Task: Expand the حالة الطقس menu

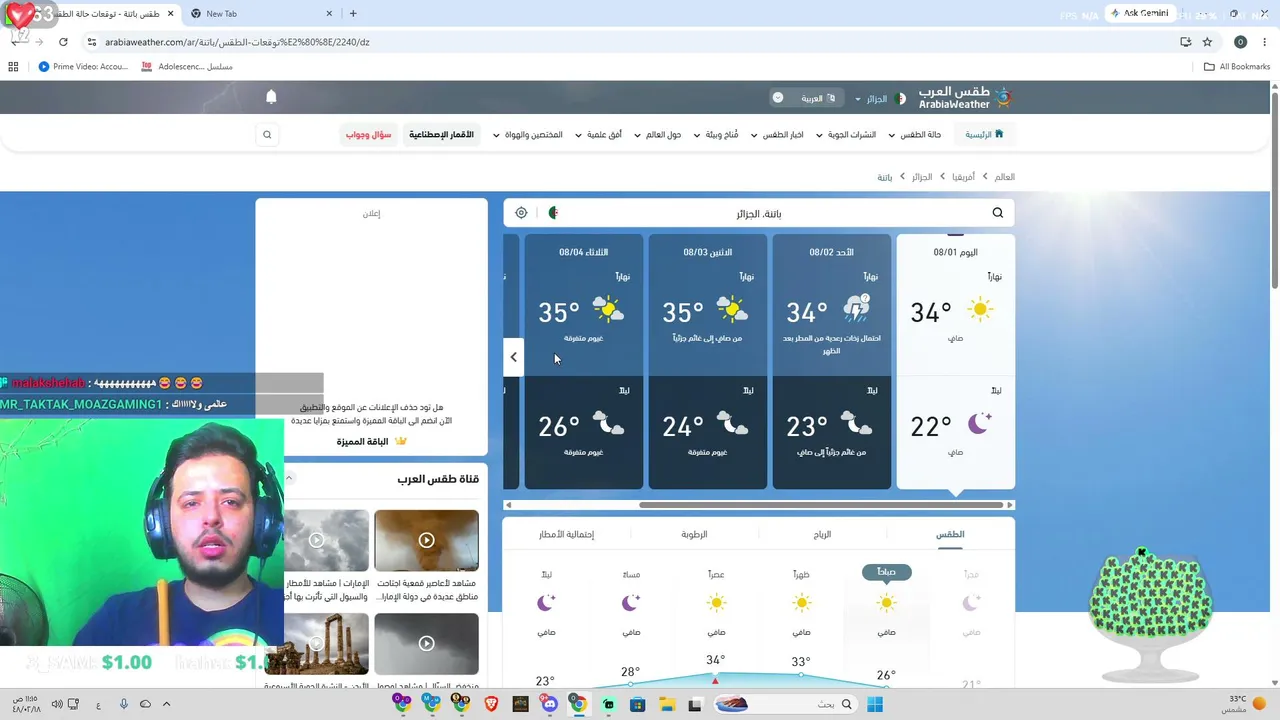Action: click(x=914, y=135)
